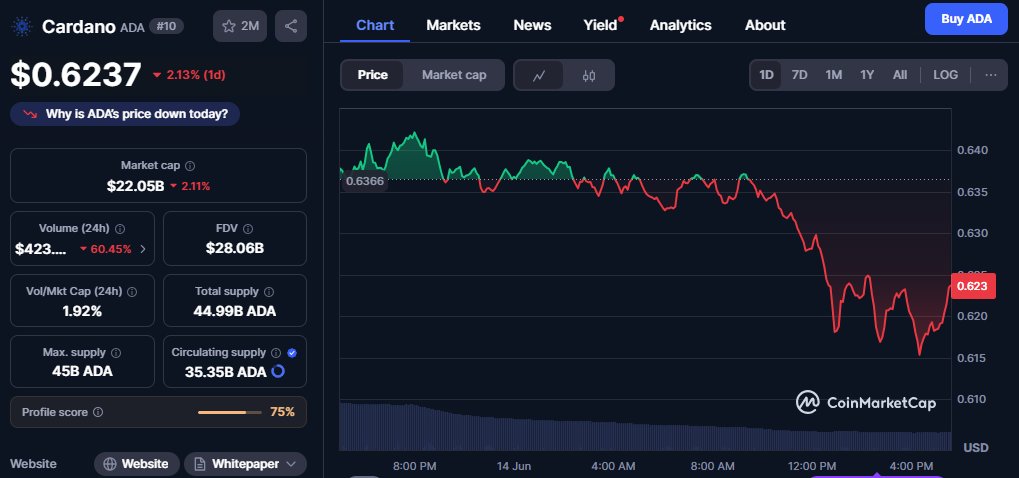Show Volume (24h) info icon
Viewport: 1019px width, 478px height.
tap(120, 229)
